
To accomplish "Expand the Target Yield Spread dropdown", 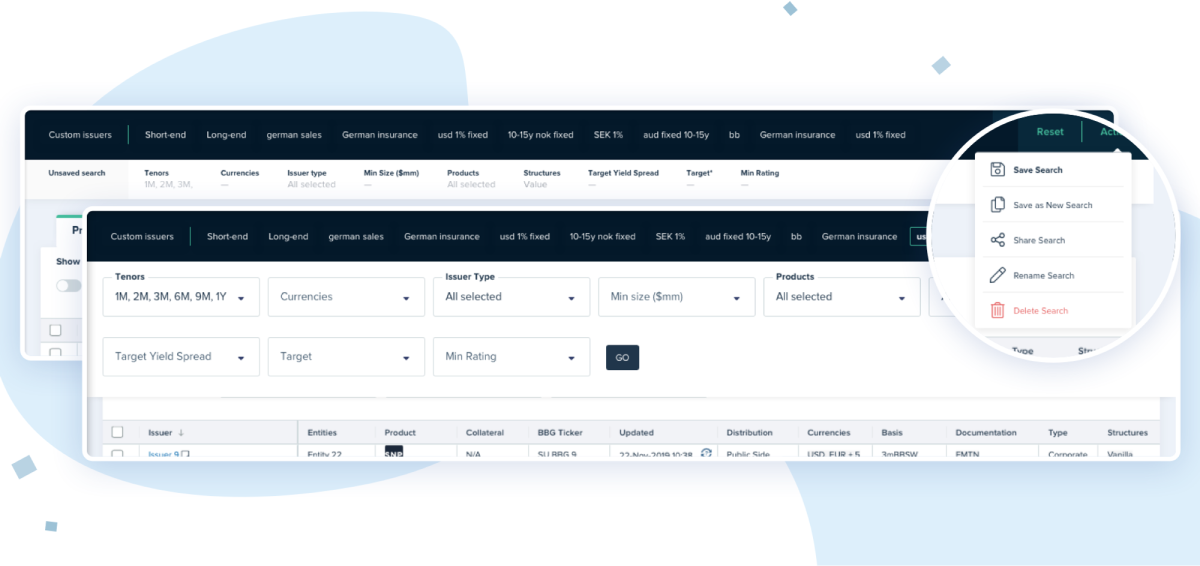I will pos(181,357).
